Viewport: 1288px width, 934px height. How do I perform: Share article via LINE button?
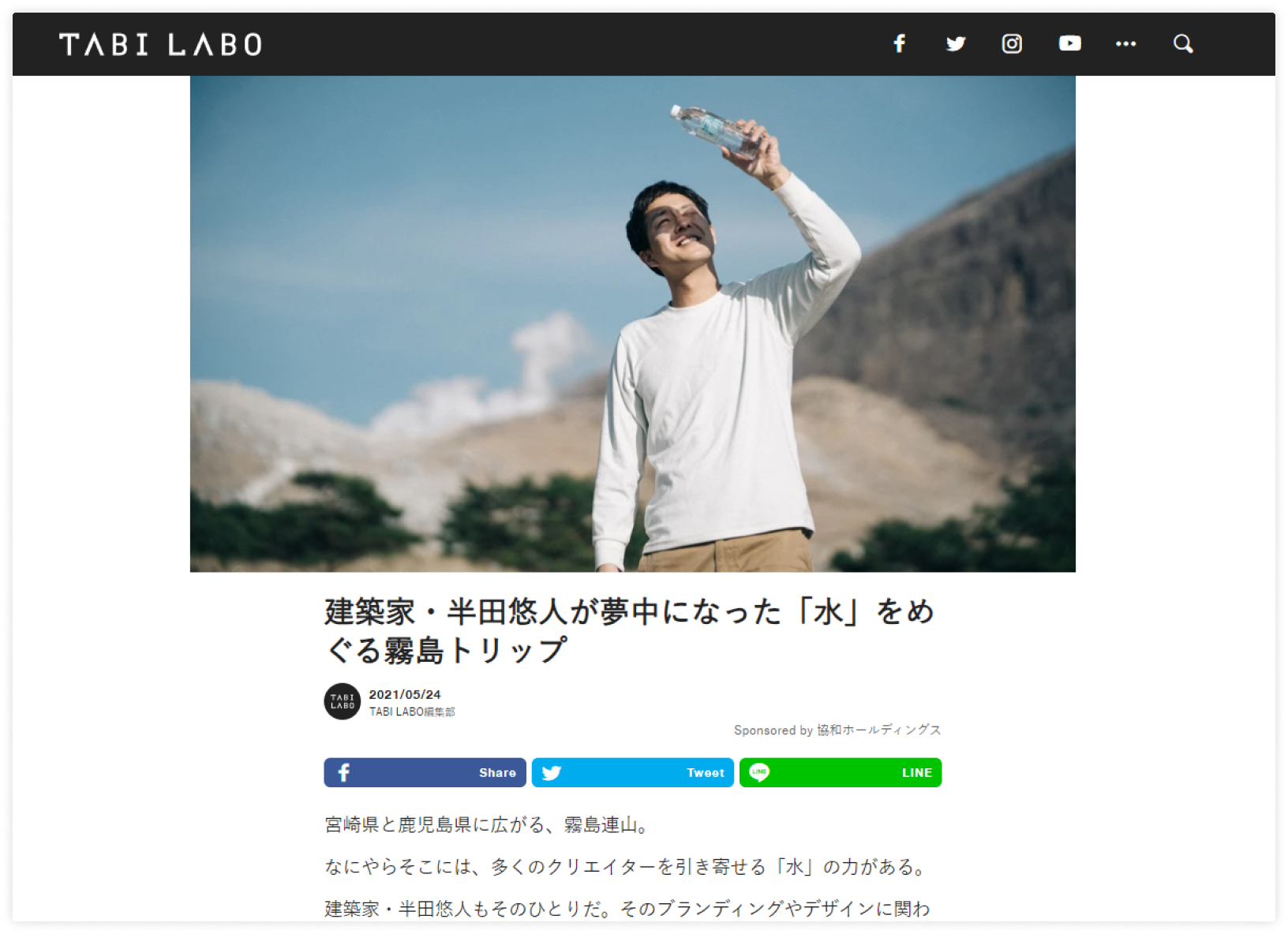(x=840, y=772)
